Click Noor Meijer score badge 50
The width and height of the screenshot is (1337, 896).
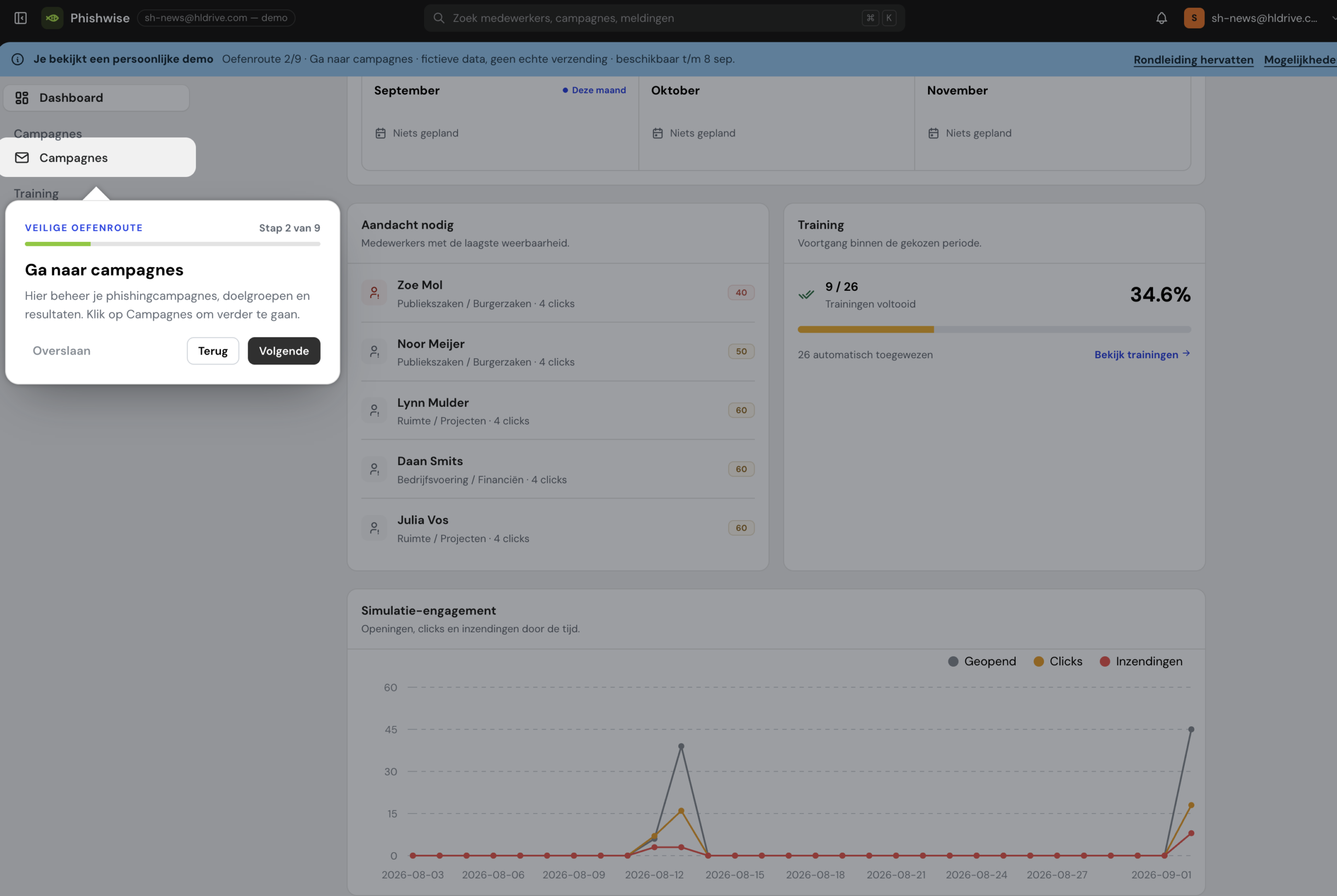pyautogui.click(x=742, y=351)
